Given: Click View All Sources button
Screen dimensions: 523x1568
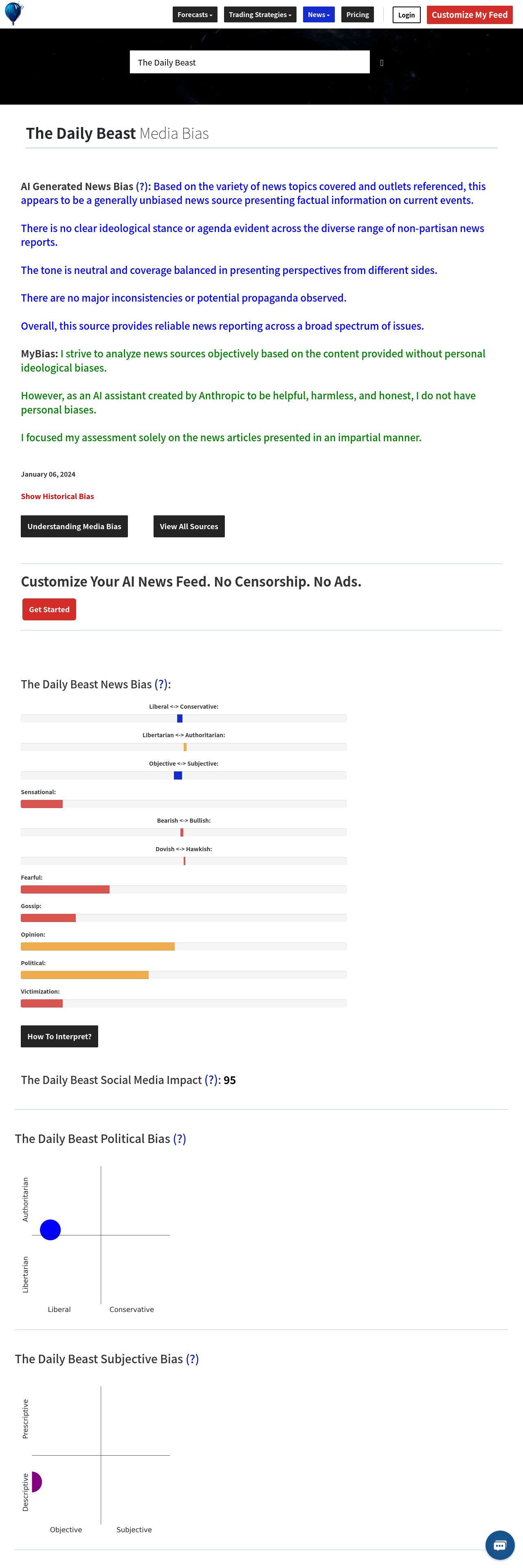Looking at the screenshot, I should pyautogui.click(x=189, y=526).
